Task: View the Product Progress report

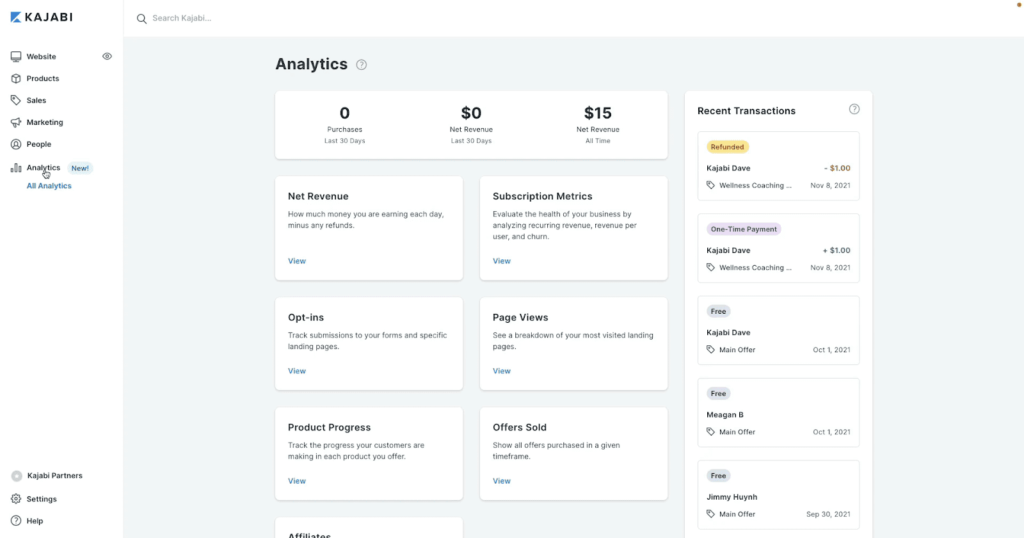Action: (x=296, y=481)
